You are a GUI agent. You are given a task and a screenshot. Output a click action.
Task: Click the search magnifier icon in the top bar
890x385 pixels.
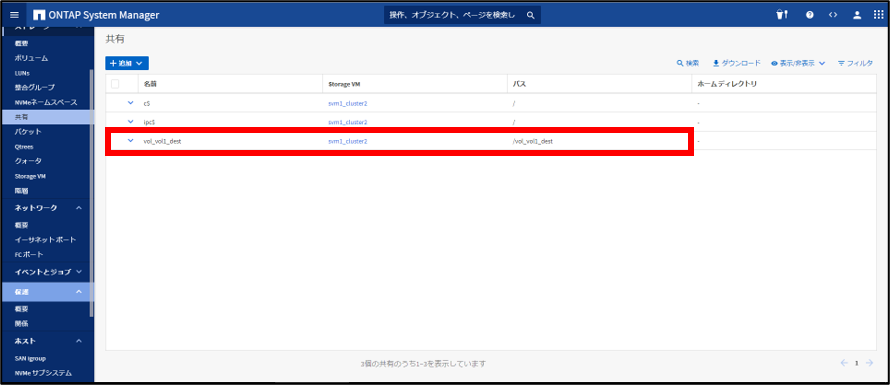pos(531,15)
